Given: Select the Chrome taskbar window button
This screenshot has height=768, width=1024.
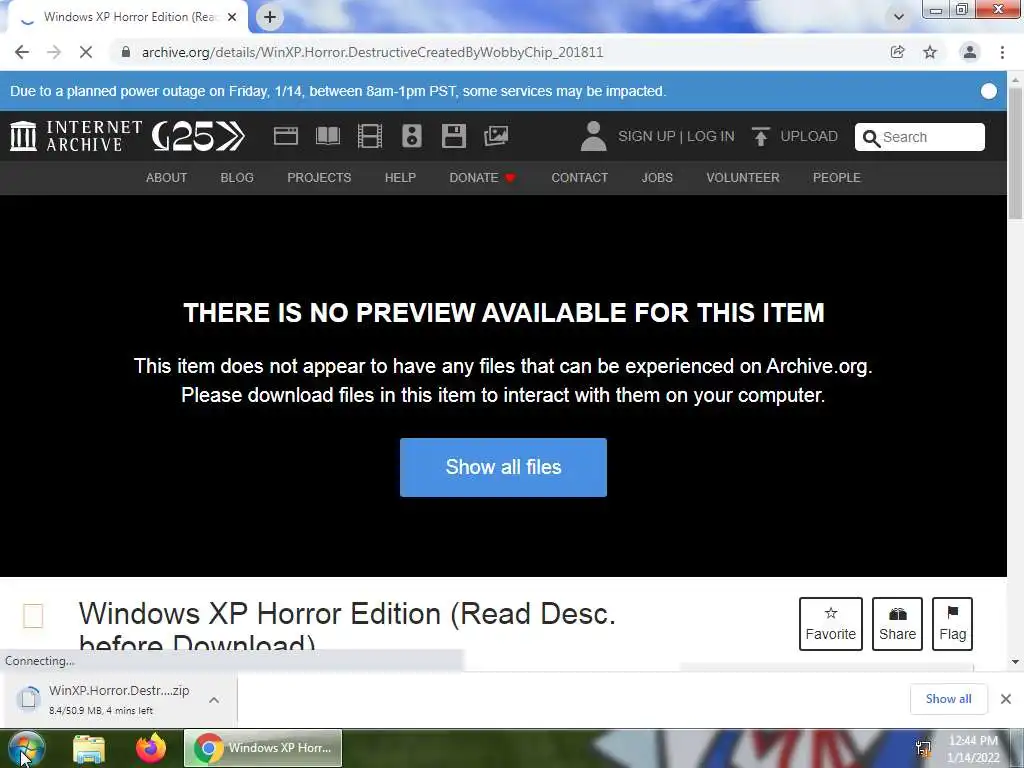Looking at the screenshot, I should click(263, 748).
